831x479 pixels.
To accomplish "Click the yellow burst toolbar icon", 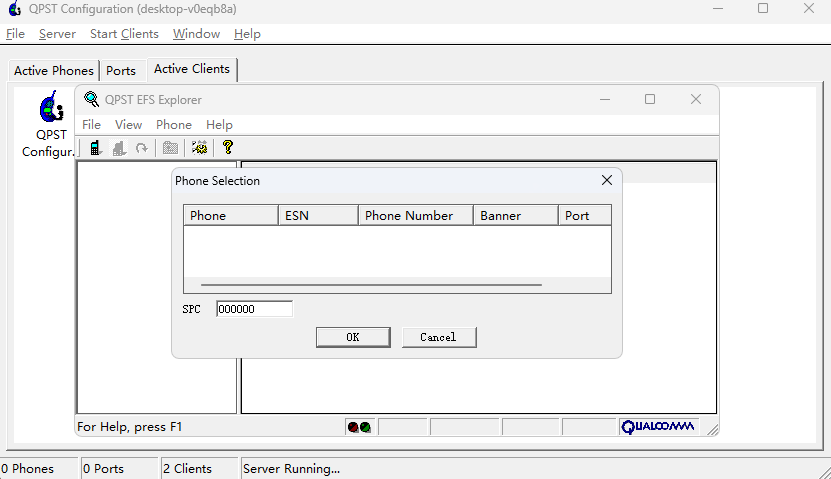I will point(200,148).
